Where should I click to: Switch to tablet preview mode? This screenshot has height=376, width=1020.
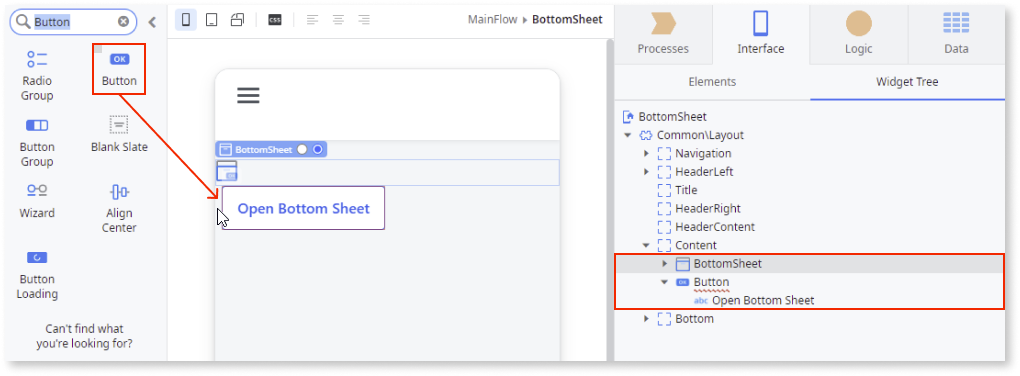coord(211,20)
